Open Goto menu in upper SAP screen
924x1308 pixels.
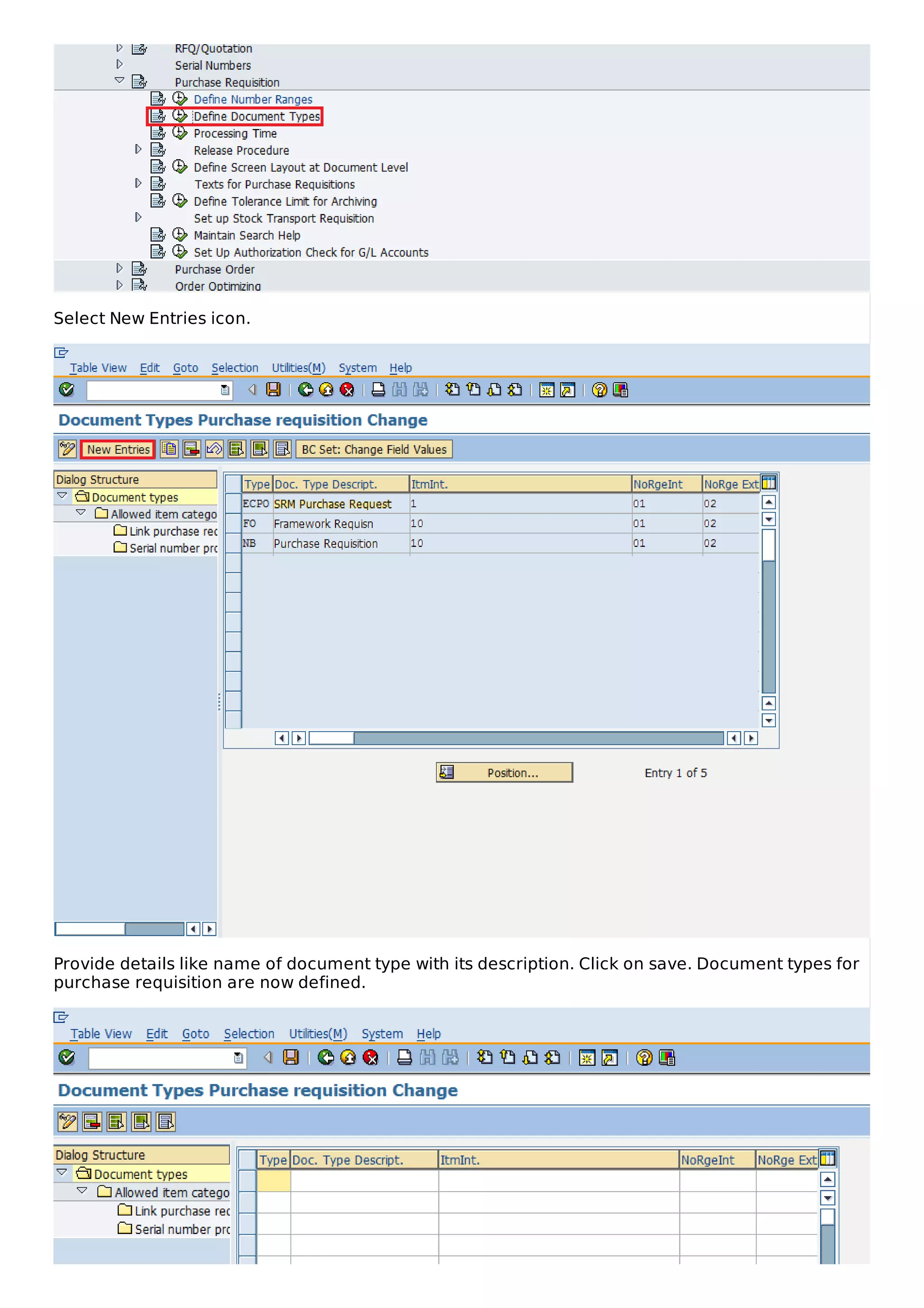click(x=185, y=368)
